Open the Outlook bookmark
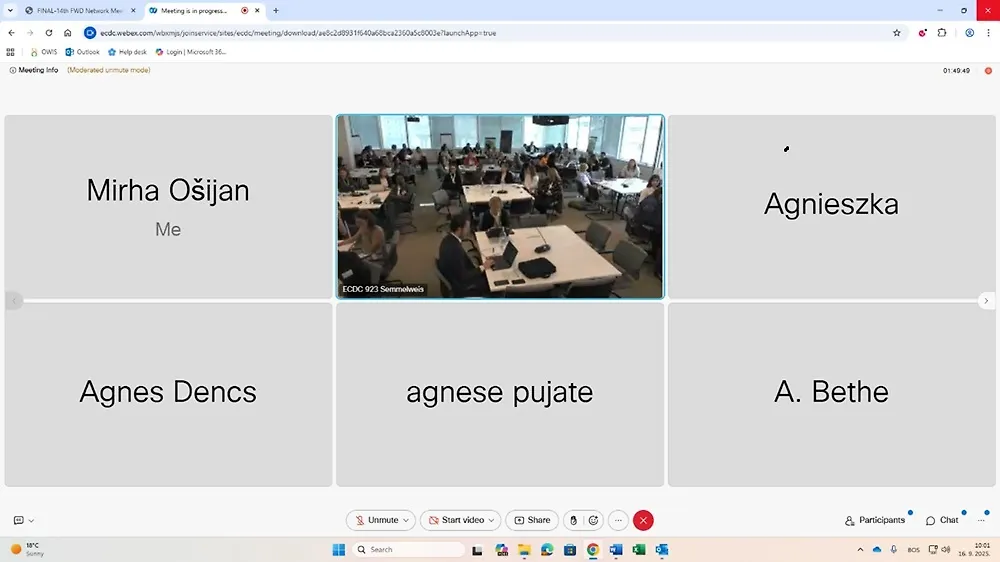Viewport: 1000px width, 562px height. point(82,52)
